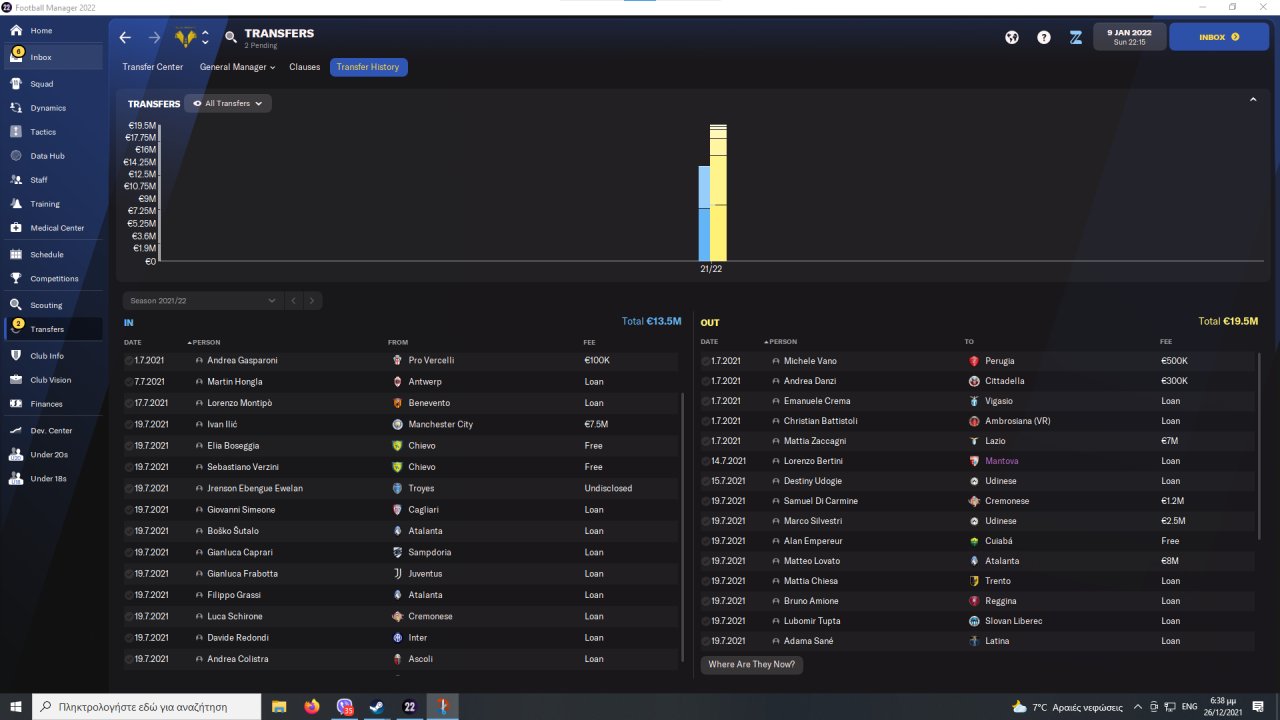Click the Where Are They Now? button
Viewport: 1280px width, 720px height.
pos(752,664)
